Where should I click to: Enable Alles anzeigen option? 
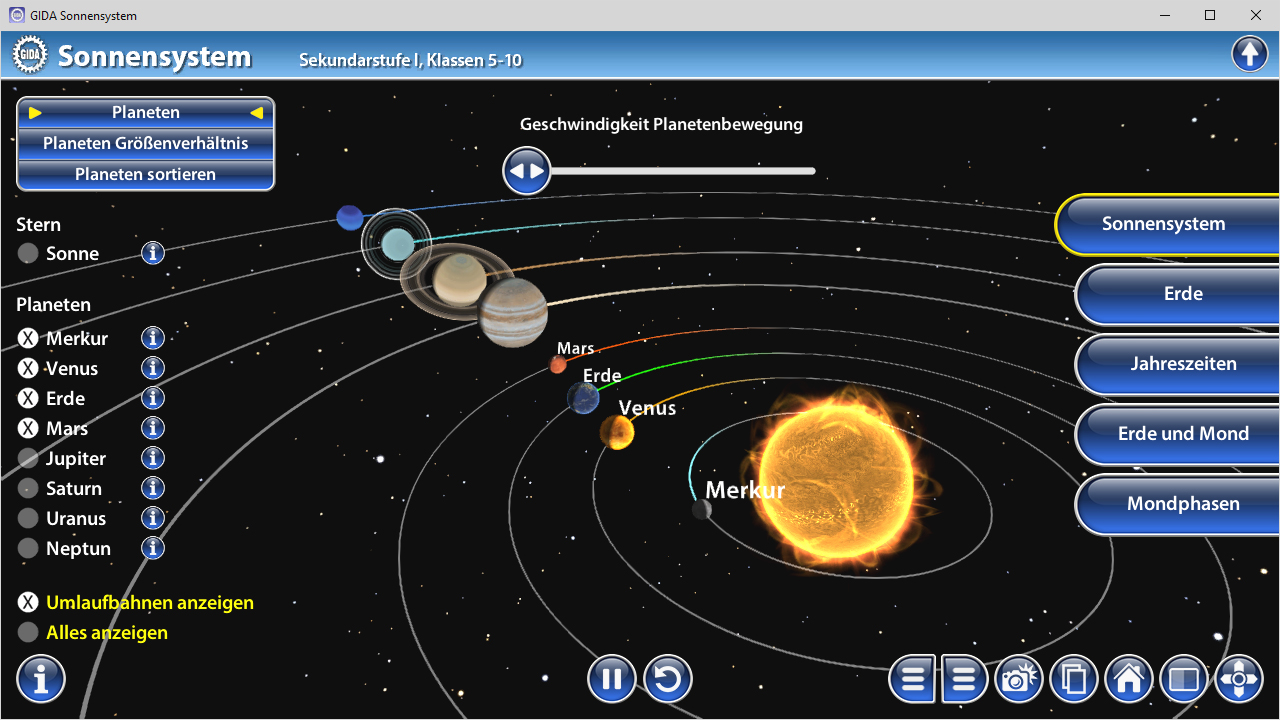[x=28, y=632]
